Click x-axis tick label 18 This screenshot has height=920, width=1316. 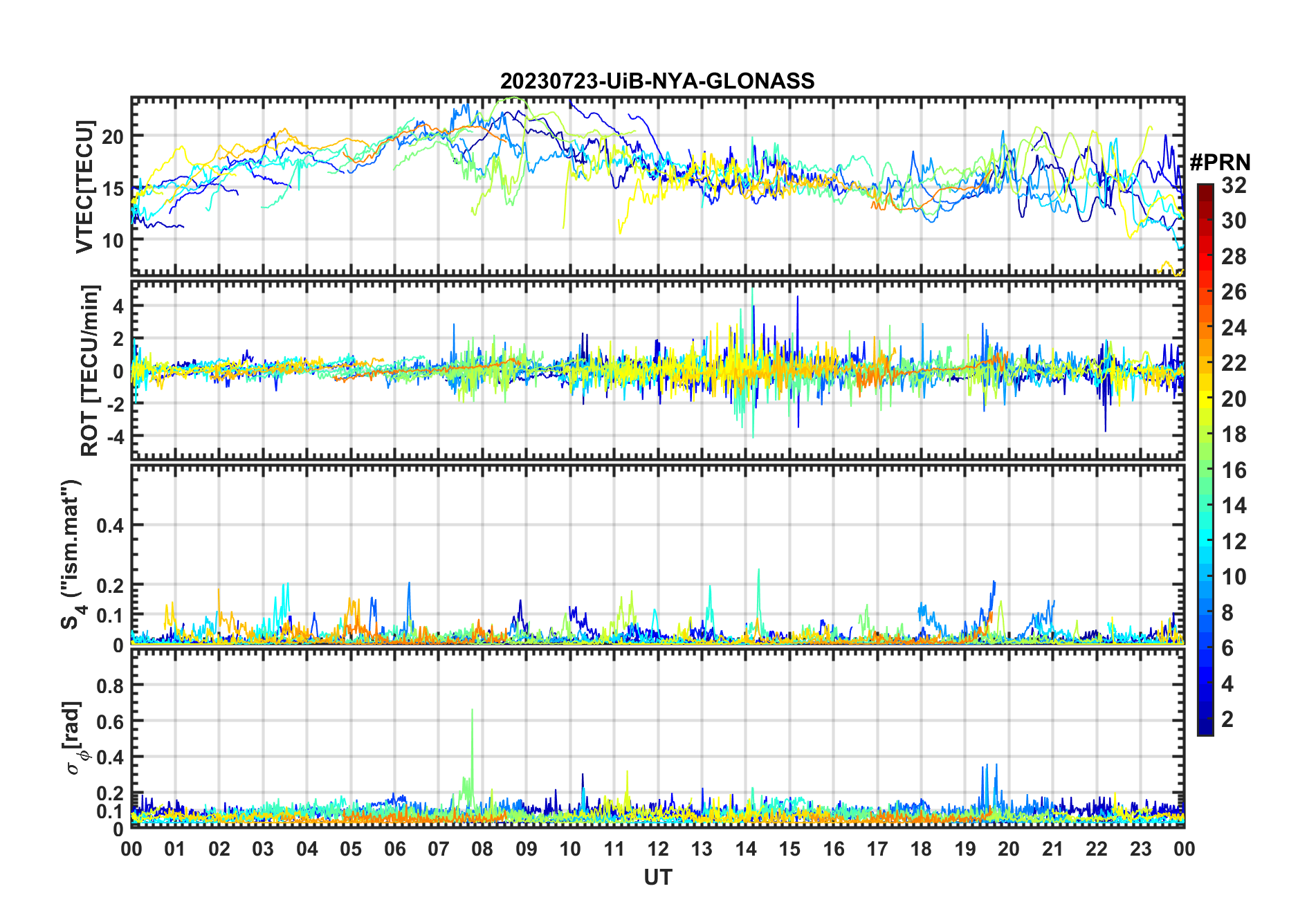[921, 849]
